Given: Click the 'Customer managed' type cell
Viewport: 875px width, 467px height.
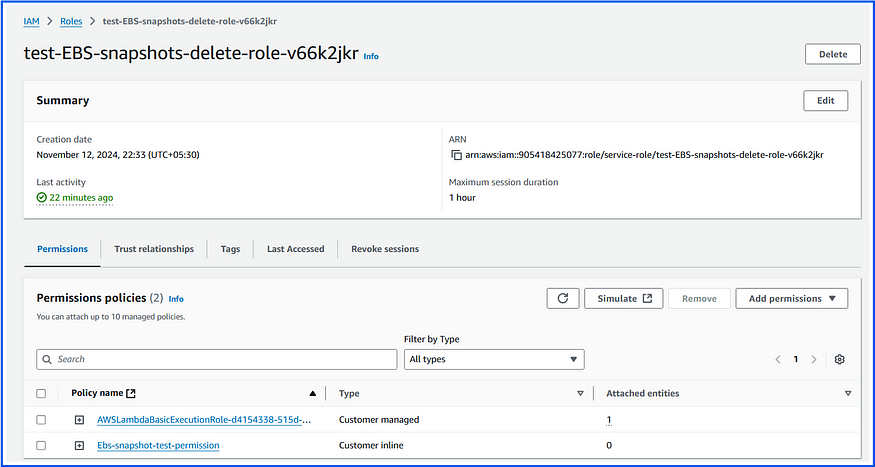Looking at the screenshot, I should pyautogui.click(x=379, y=420).
